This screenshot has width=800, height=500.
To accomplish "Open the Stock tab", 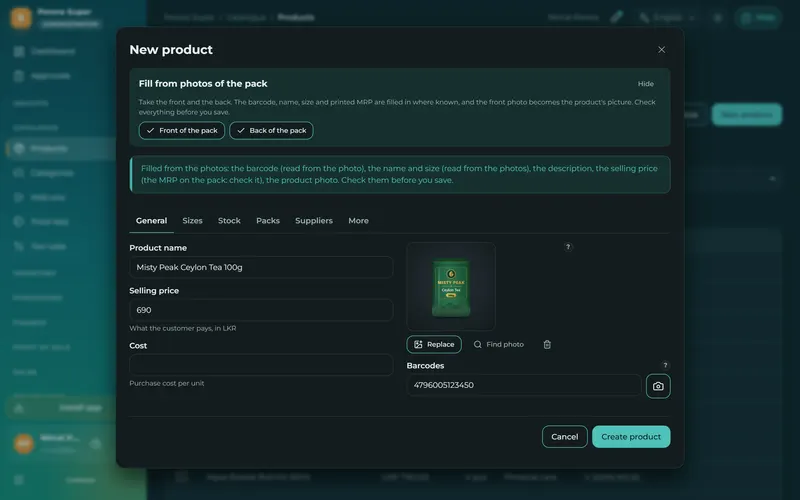I will click(229, 221).
